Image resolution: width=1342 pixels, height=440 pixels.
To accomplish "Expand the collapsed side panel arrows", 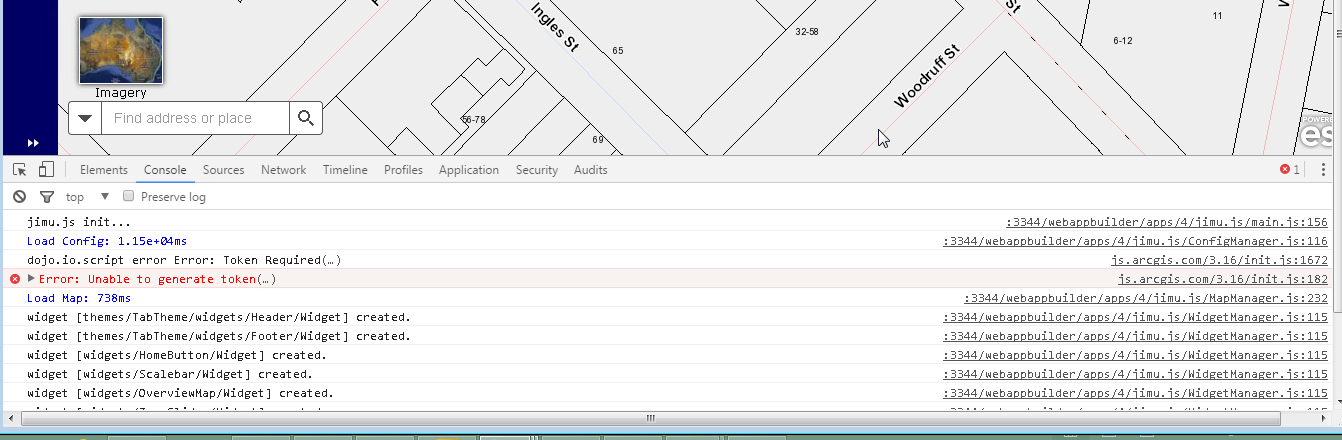I will pos(33,143).
